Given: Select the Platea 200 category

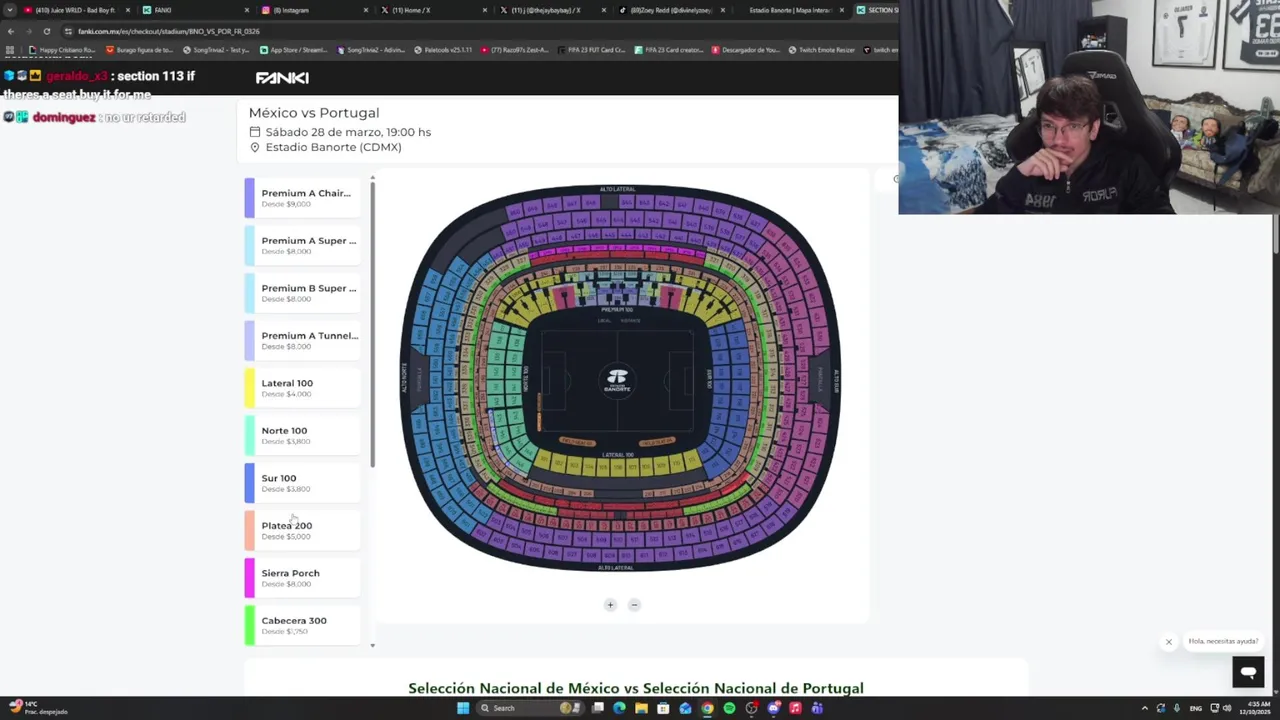Looking at the screenshot, I should pyautogui.click(x=302, y=530).
